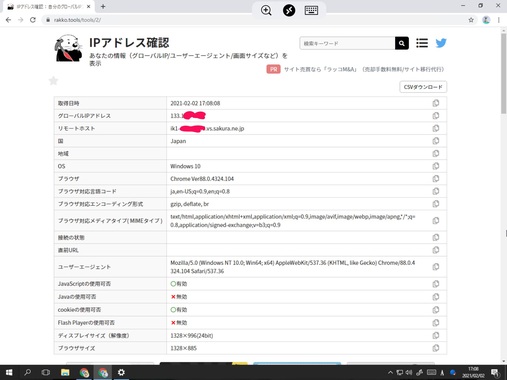Bookmark this page with the star icon
Screen dimensions: 507x380
pos(471,20)
